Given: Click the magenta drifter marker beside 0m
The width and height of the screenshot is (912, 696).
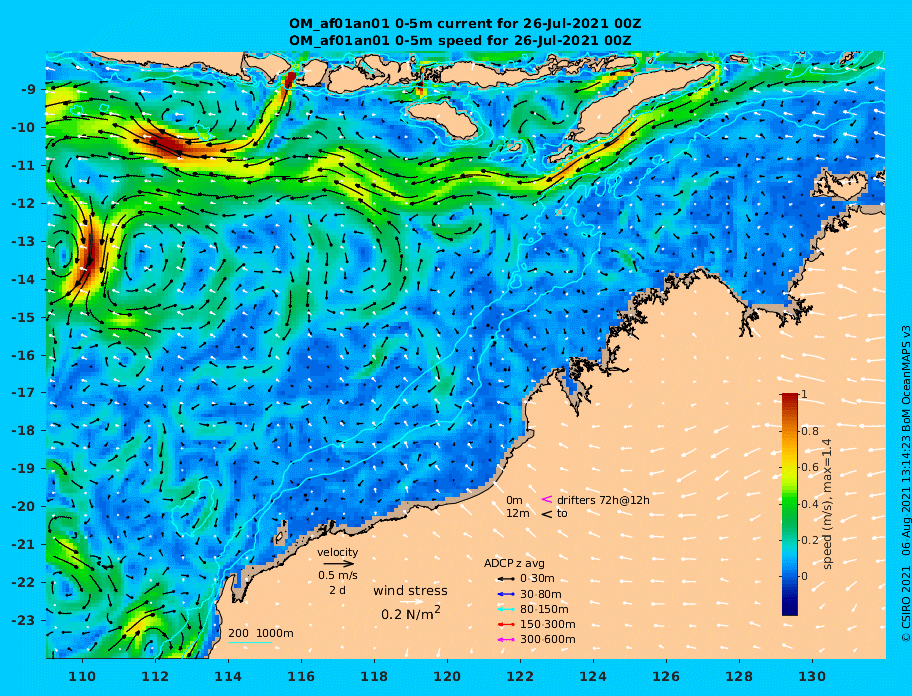Looking at the screenshot, I should tap(547, 499).
